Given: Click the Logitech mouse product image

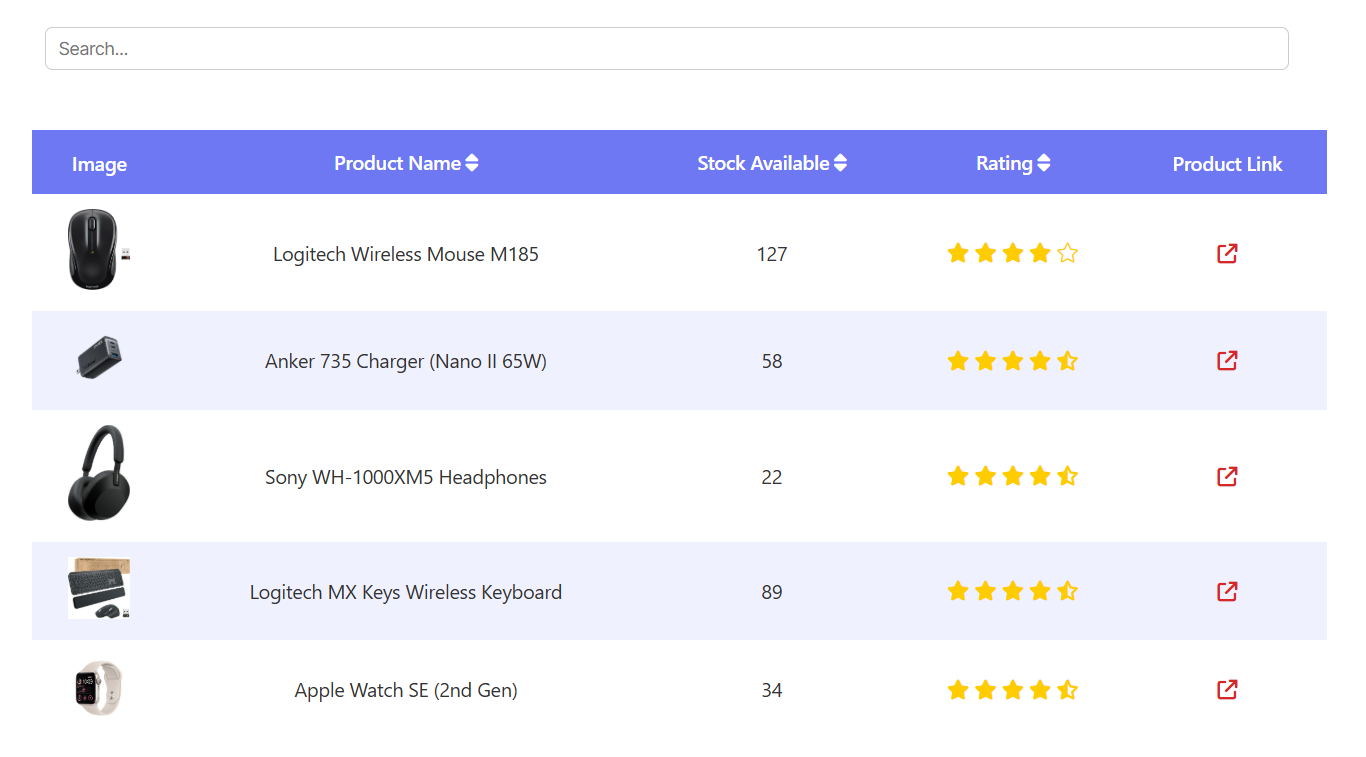Looking at the screenshot, I should coord(98,250).
